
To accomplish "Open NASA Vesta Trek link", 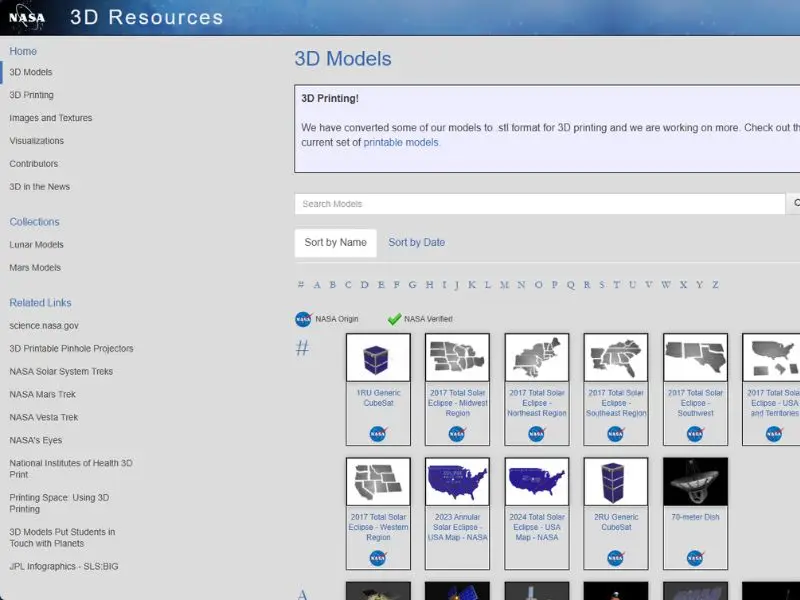I will coord(43,417).
